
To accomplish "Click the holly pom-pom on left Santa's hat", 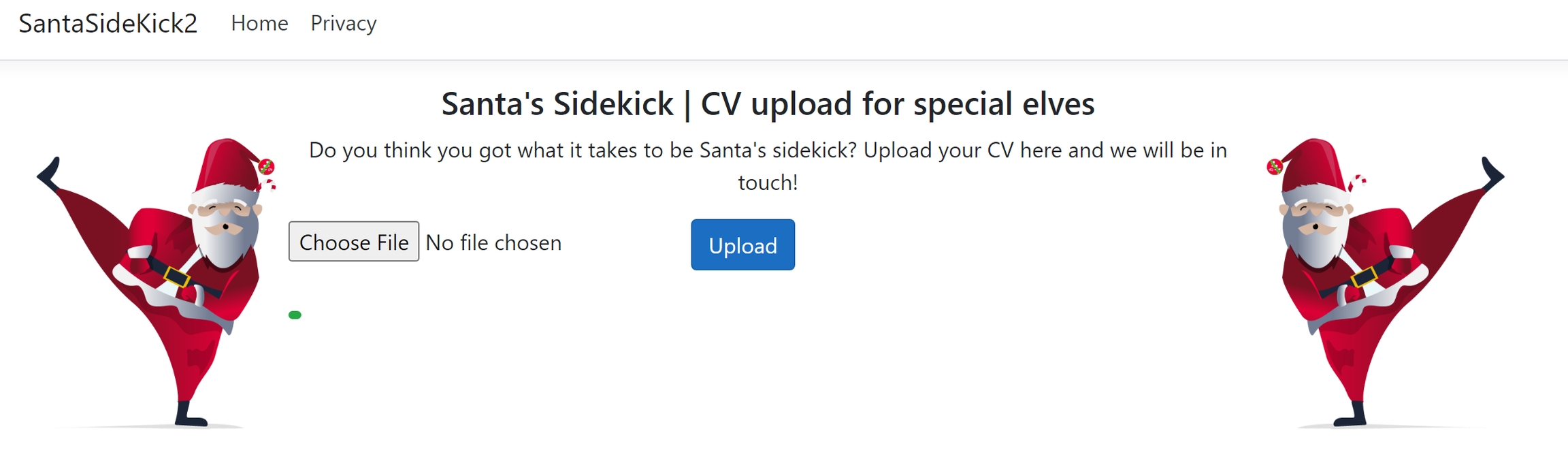I will (x=267, y=166).
